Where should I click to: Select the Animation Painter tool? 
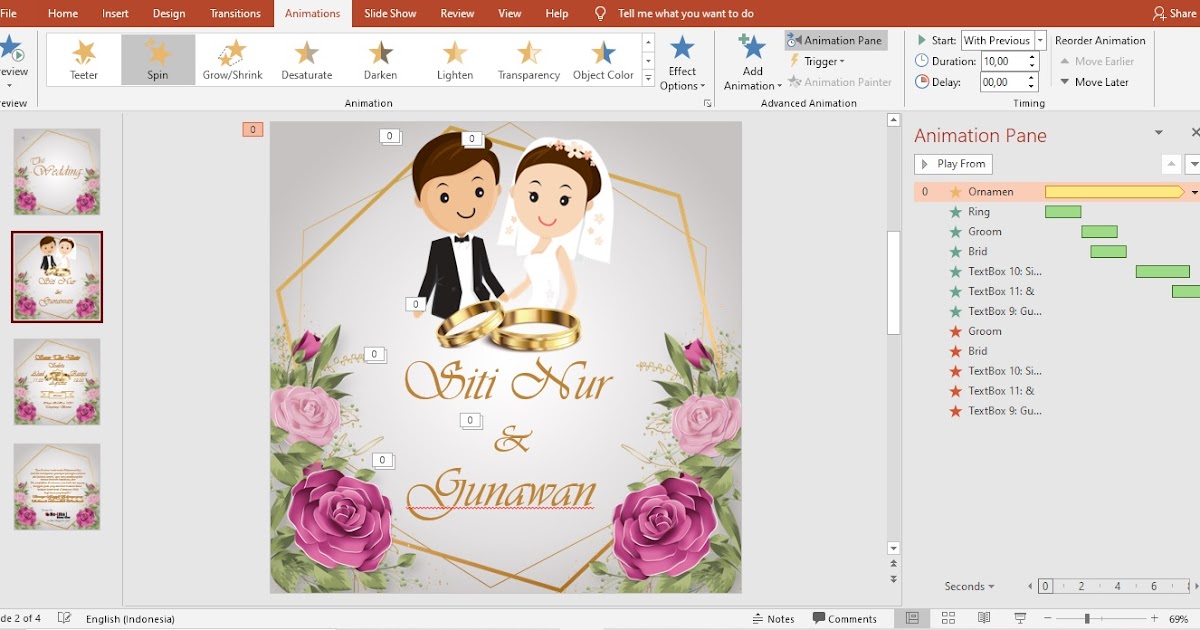point(840,82)
